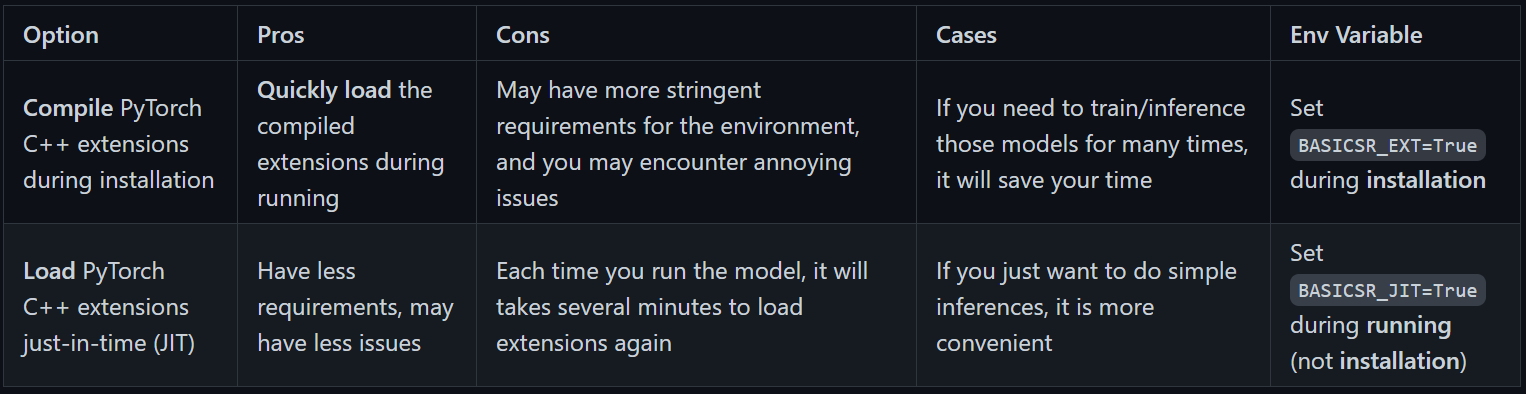Click the Cases column header
1526x394 pixels.
click(966, 35)
